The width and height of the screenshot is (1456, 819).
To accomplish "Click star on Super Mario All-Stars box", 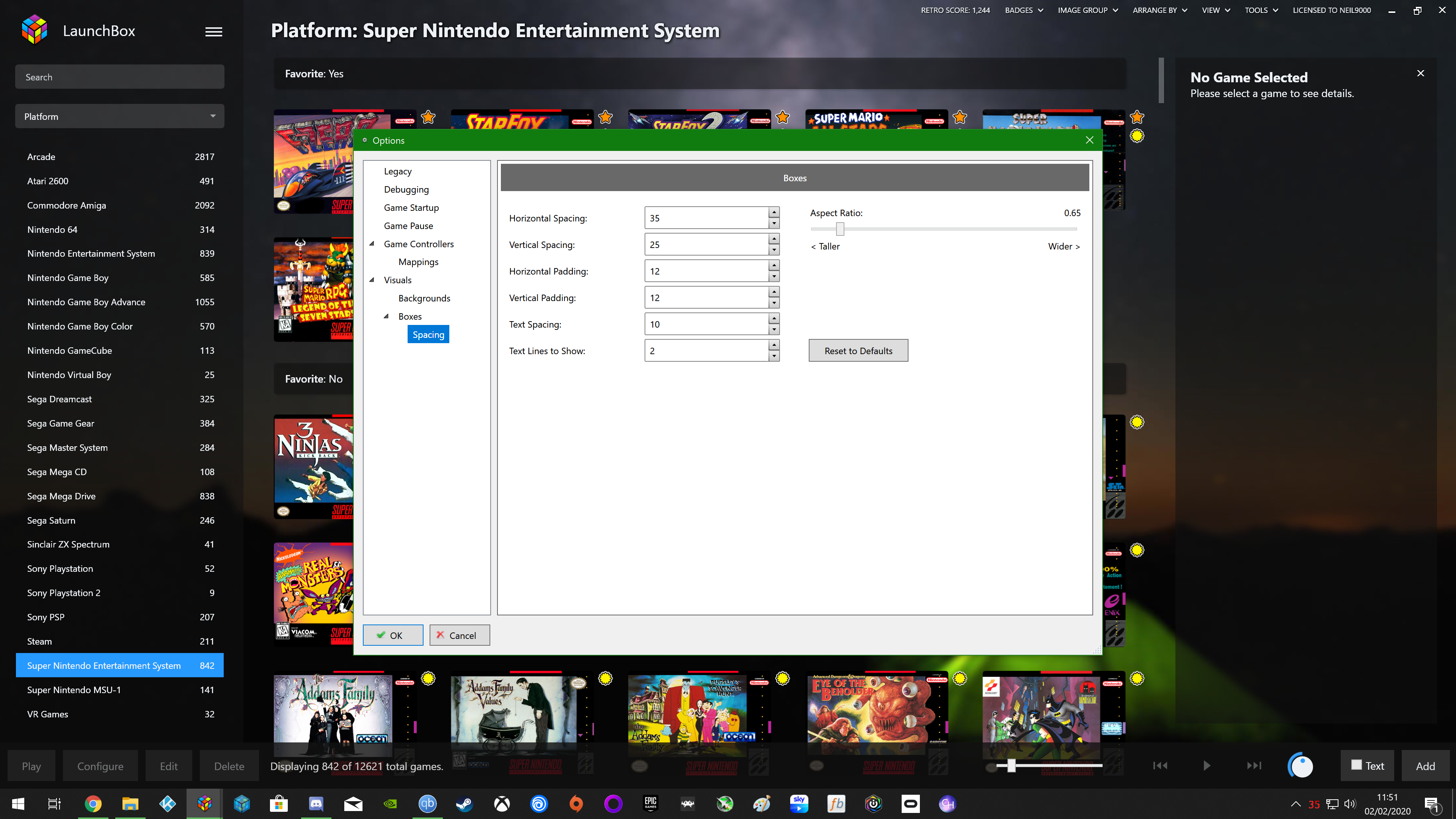I will 960,117.
